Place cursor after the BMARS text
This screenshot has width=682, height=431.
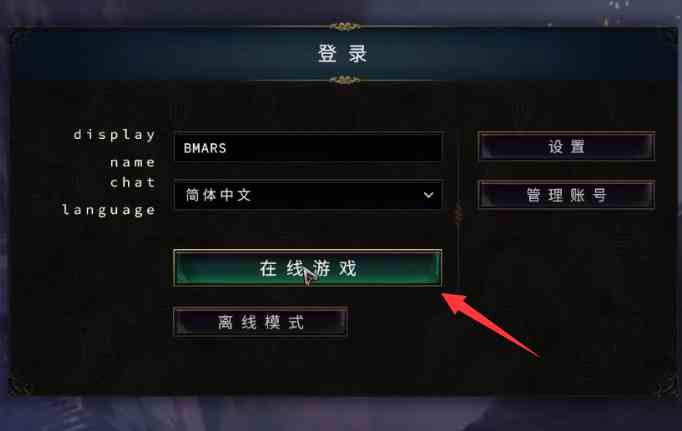[228, 148]
